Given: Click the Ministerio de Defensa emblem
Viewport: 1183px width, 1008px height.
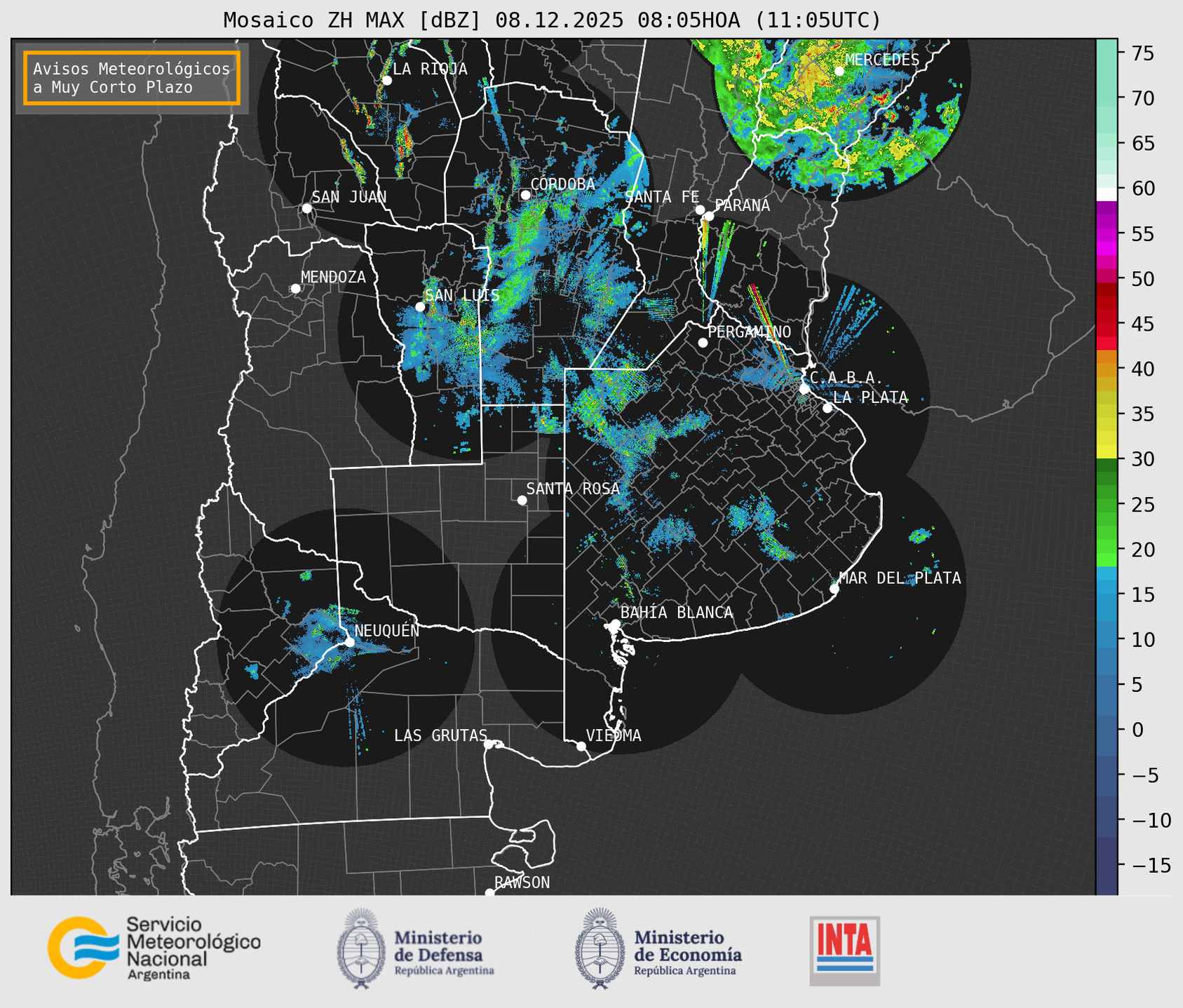Looking at the screenshot, I should (x=361, y=948).
